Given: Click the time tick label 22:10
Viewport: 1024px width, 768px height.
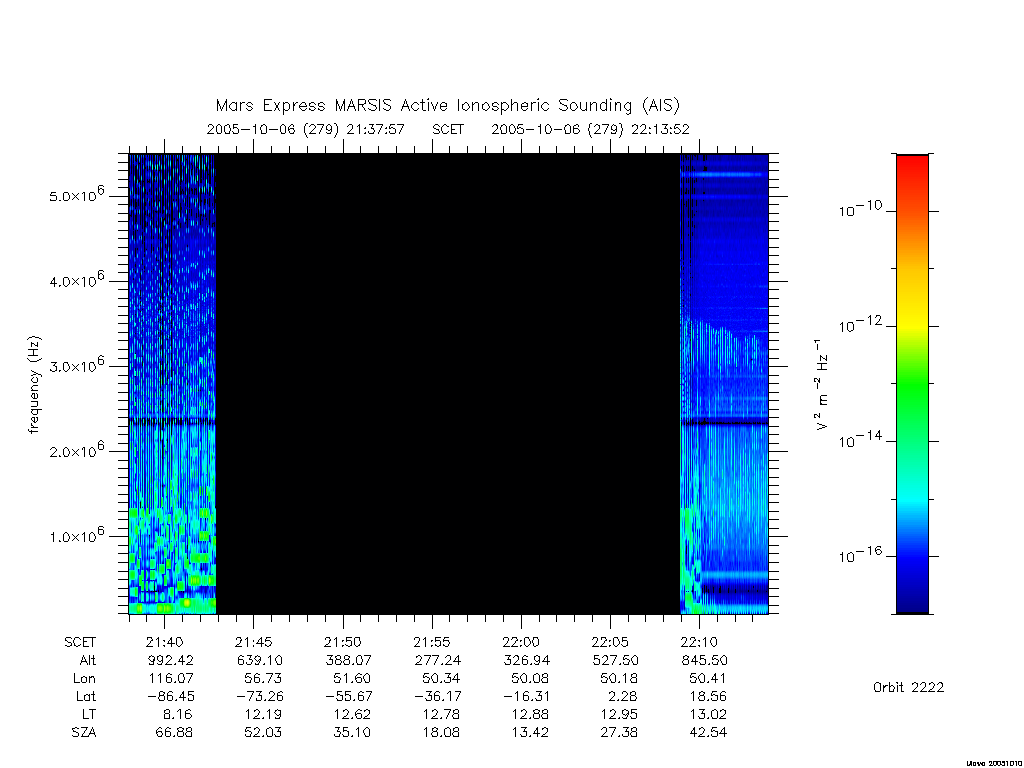Looking at the screenshot, I should pos(699,643).
